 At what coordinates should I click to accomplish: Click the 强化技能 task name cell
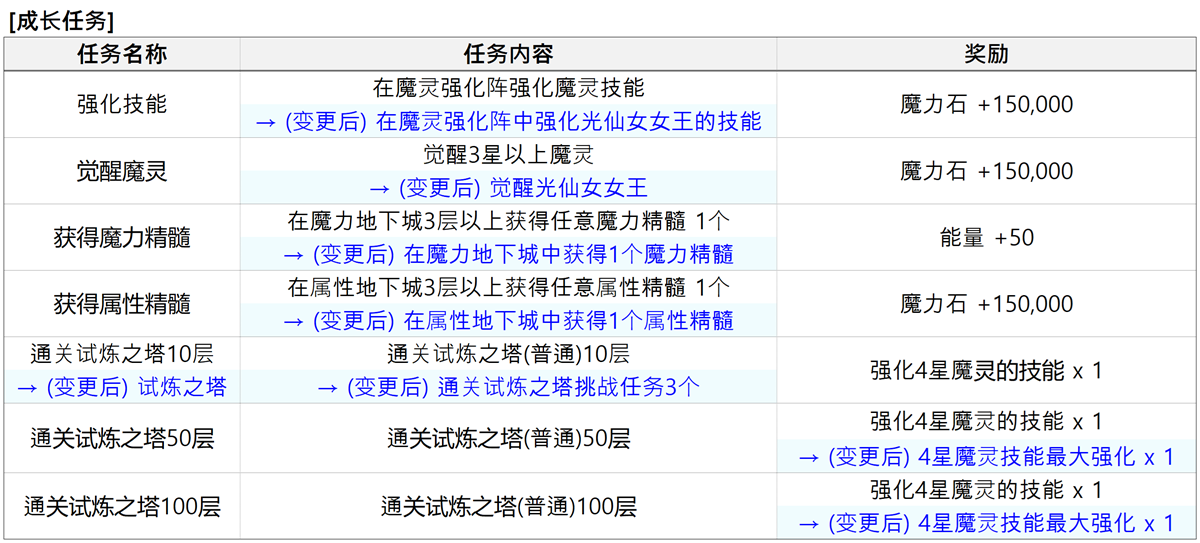pos(121,104)
